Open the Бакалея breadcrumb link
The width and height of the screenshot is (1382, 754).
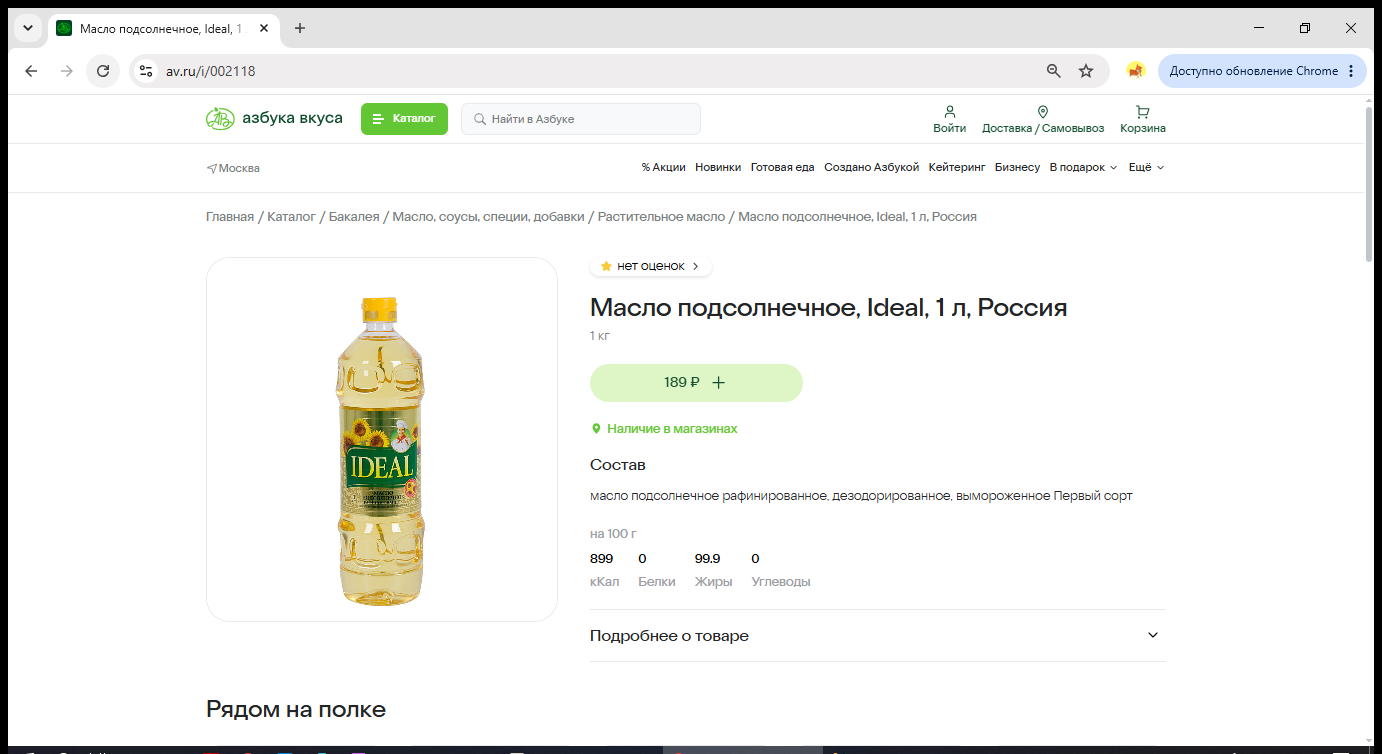[x=354, y=217]
